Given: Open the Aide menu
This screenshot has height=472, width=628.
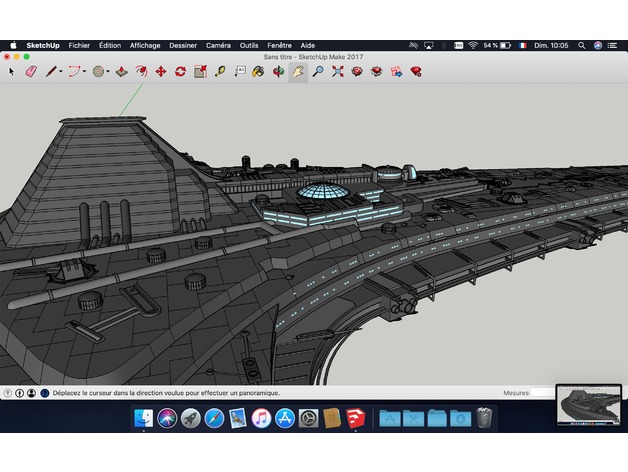Looking at the screenshot, I should coord(308,45).
